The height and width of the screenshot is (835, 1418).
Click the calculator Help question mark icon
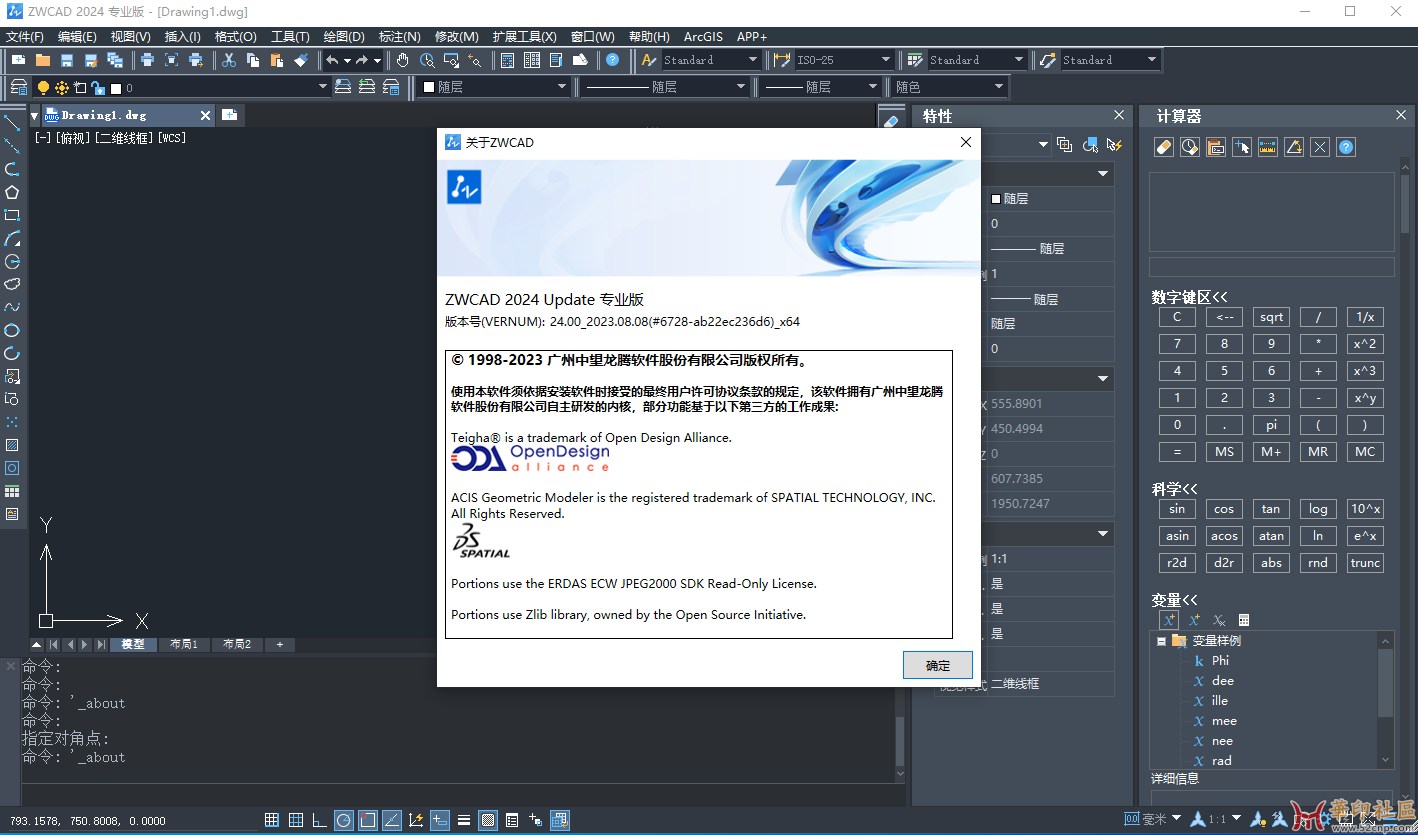[1346, 147]
